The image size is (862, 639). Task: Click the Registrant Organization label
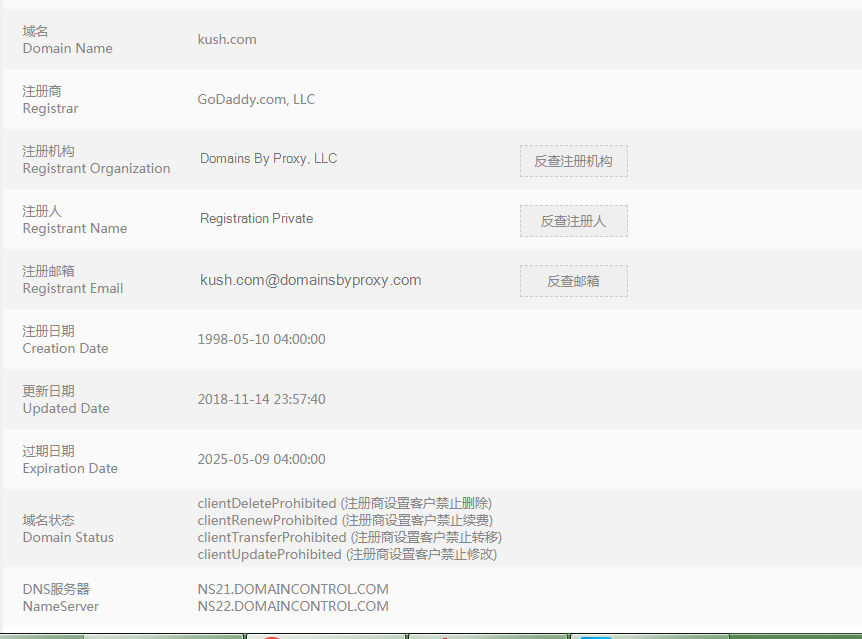click(96, 168)
